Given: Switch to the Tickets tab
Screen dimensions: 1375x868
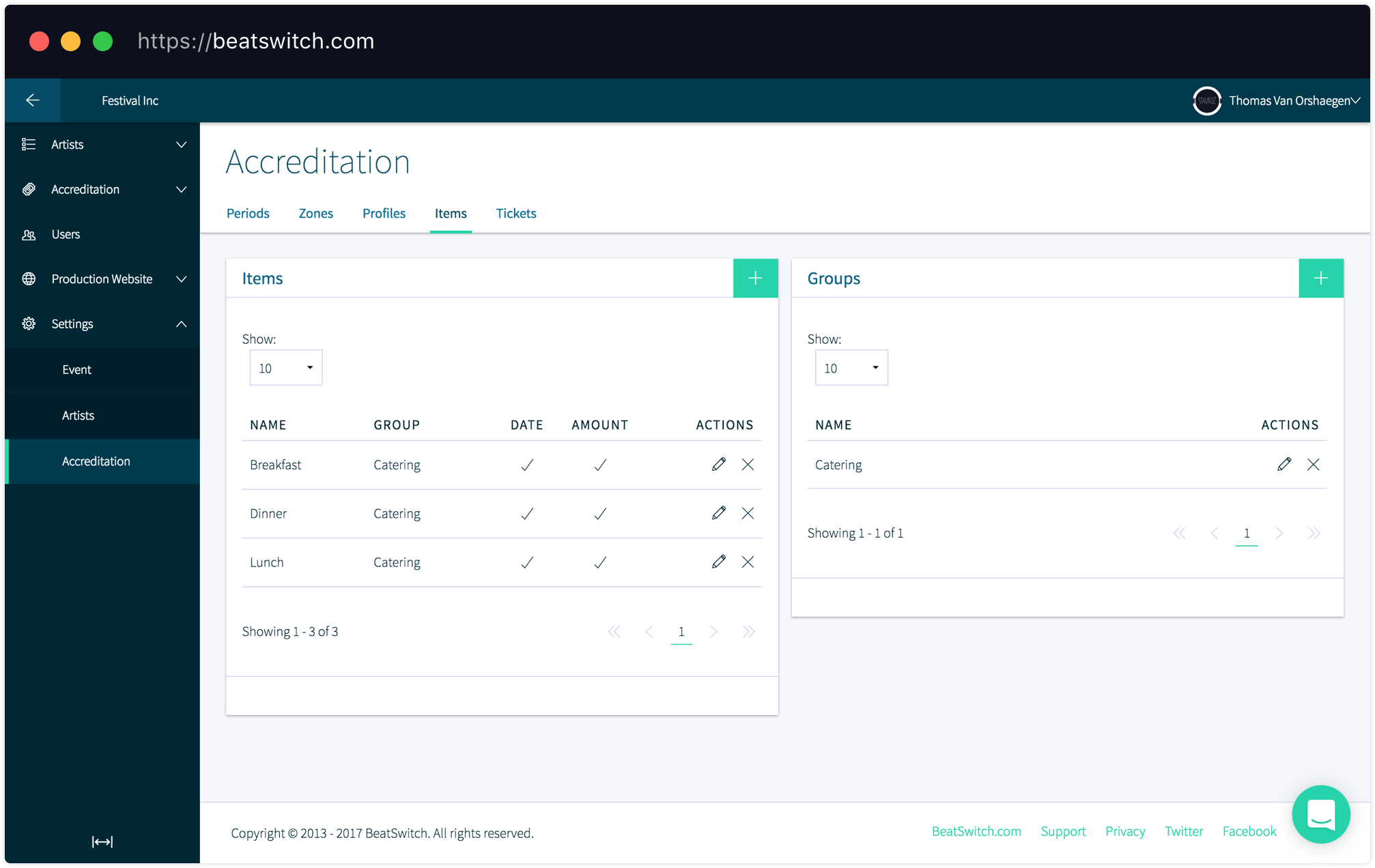Looking at the screenshot, I should pyautogui.click(x=517, y=213).
